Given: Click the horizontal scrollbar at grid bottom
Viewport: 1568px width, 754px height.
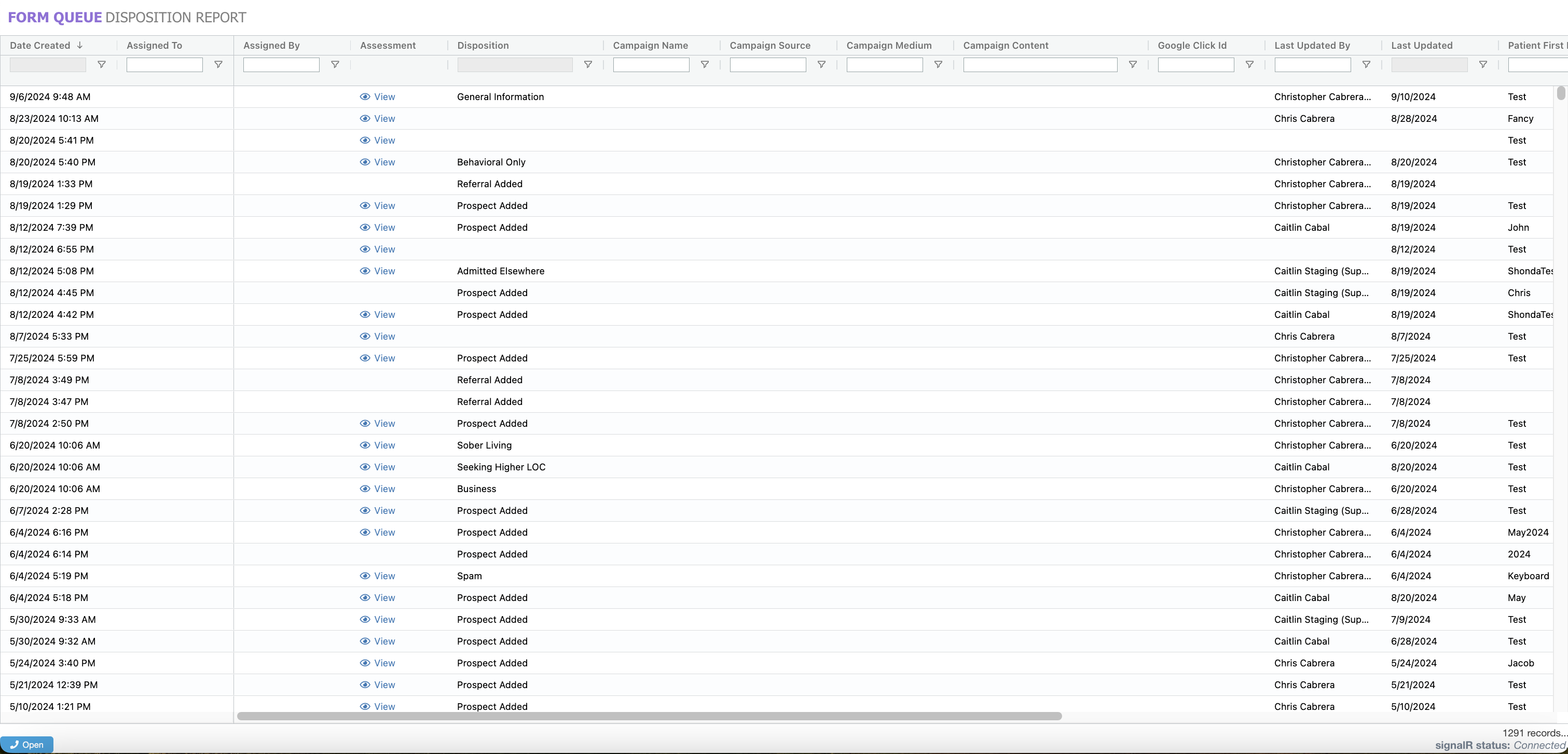Looking at the screenshot, I should coord(649,716).
